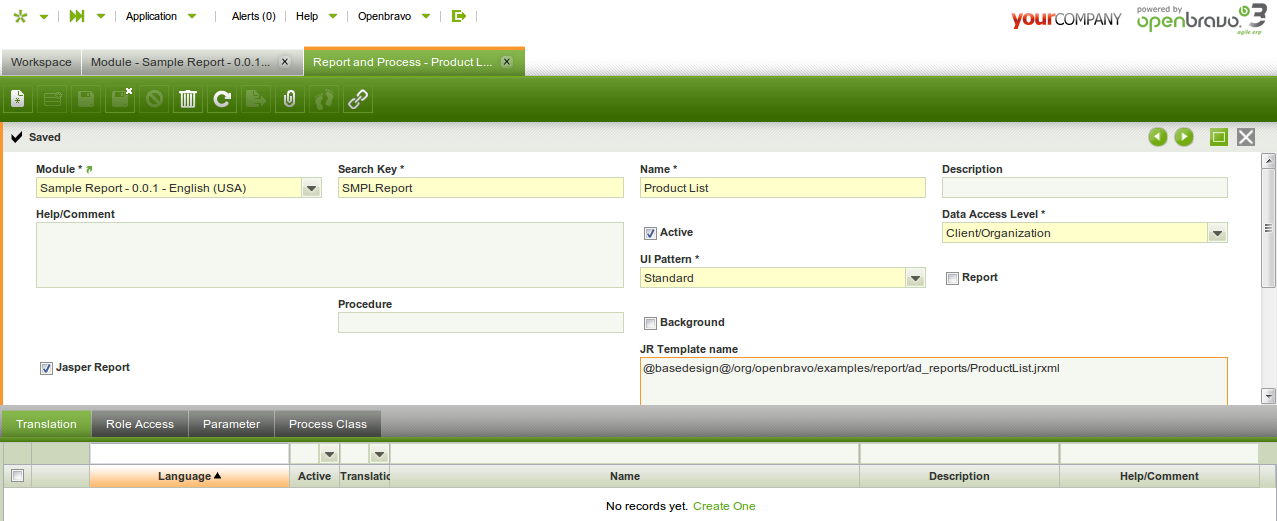Open attachments via the paperclip icon
The width and height of the screenshot is (1277, 521).
tap(290, 99)
